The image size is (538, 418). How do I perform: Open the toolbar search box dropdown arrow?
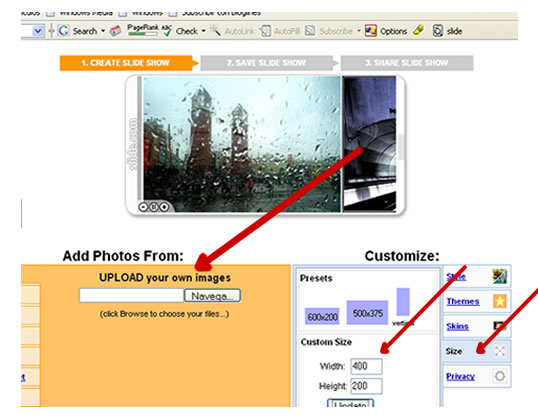(x=38, y=31)
